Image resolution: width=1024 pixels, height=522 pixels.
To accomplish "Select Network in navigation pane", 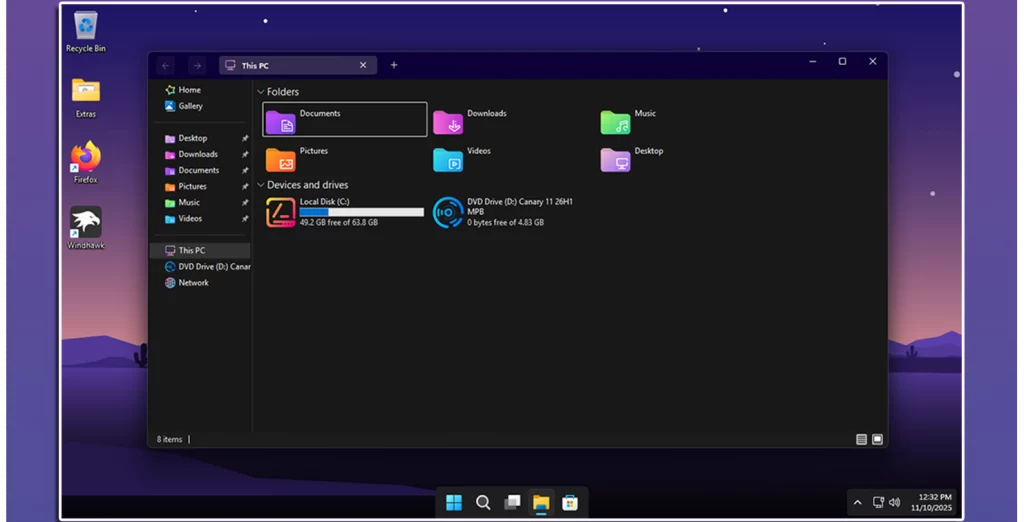I will click(x=193, y=283).
